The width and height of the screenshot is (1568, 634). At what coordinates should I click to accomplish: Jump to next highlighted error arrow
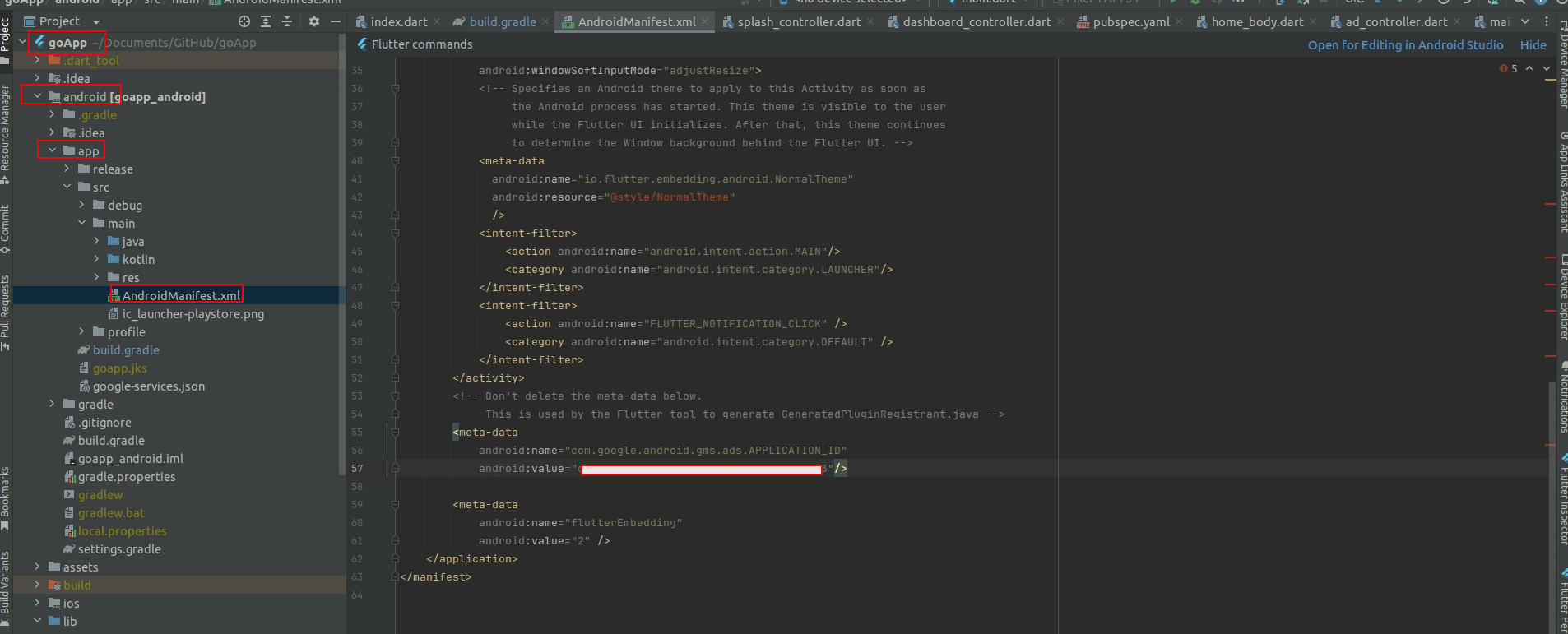pos(1546,69)
